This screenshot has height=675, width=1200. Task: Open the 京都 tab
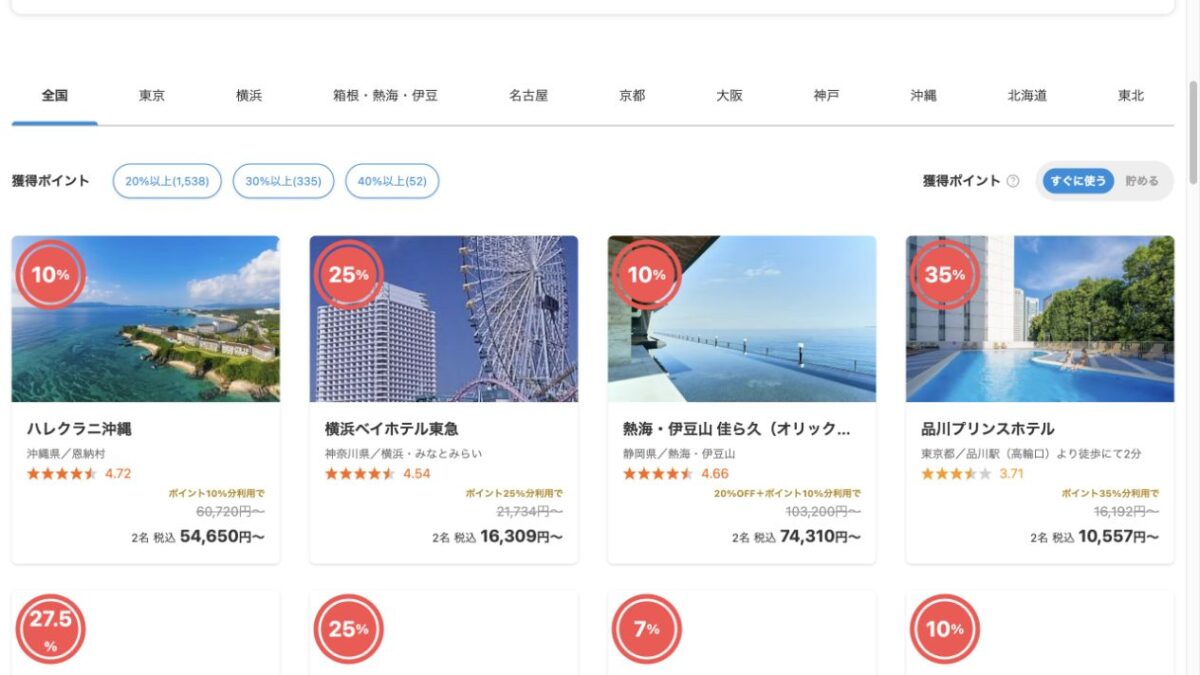click(632, 96)
